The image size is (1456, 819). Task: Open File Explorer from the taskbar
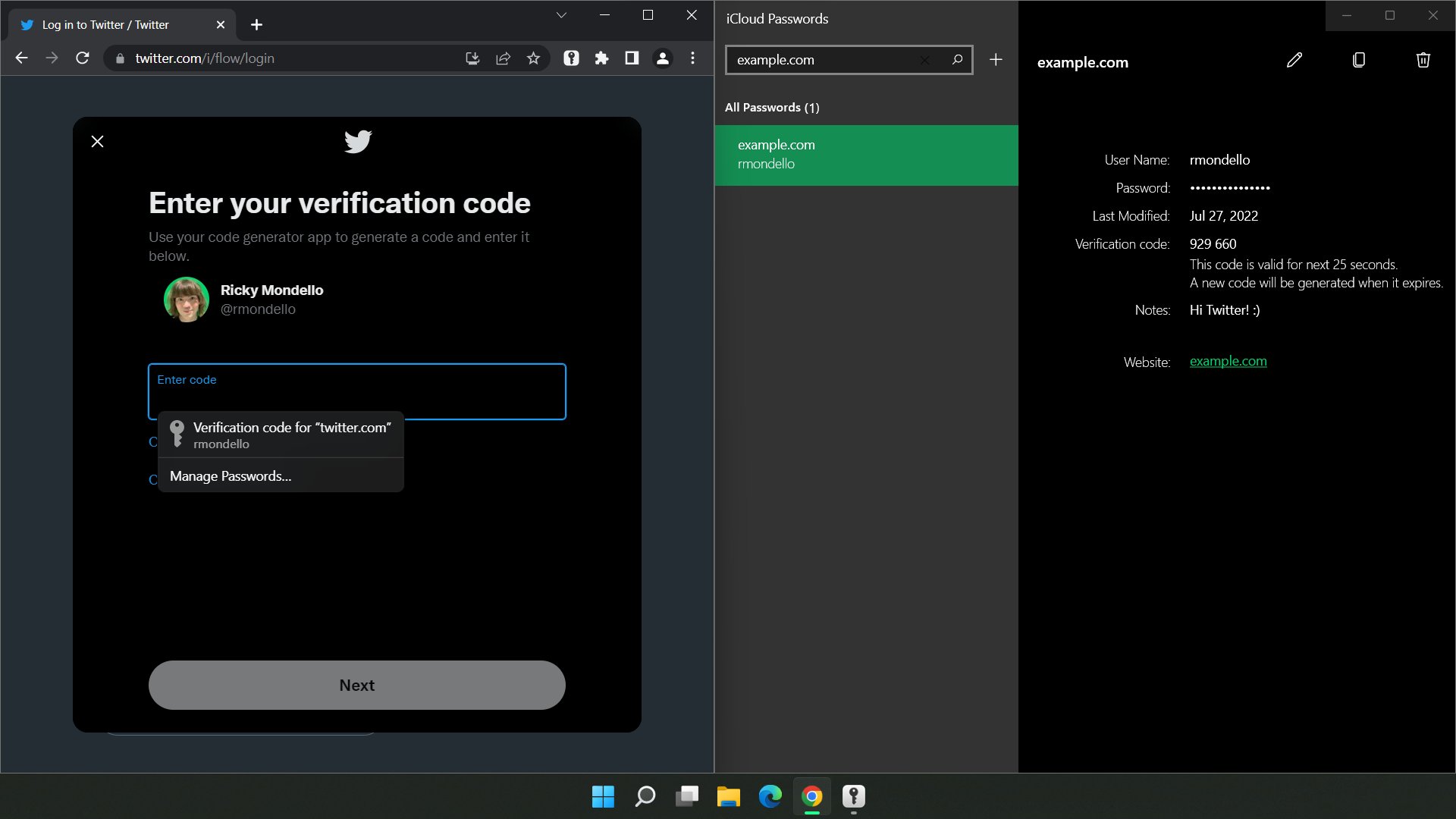tap(729, 796)
